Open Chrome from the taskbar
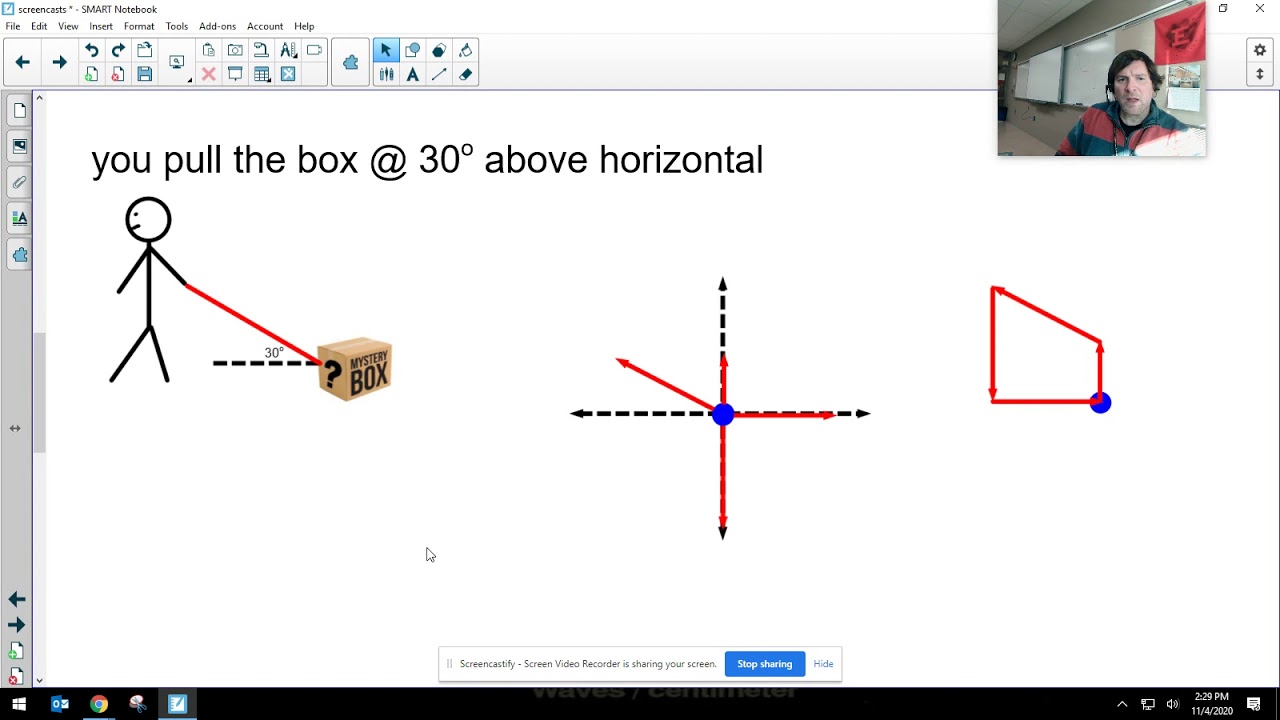This screenshot has width=1280, height=720. click(98, 704)
